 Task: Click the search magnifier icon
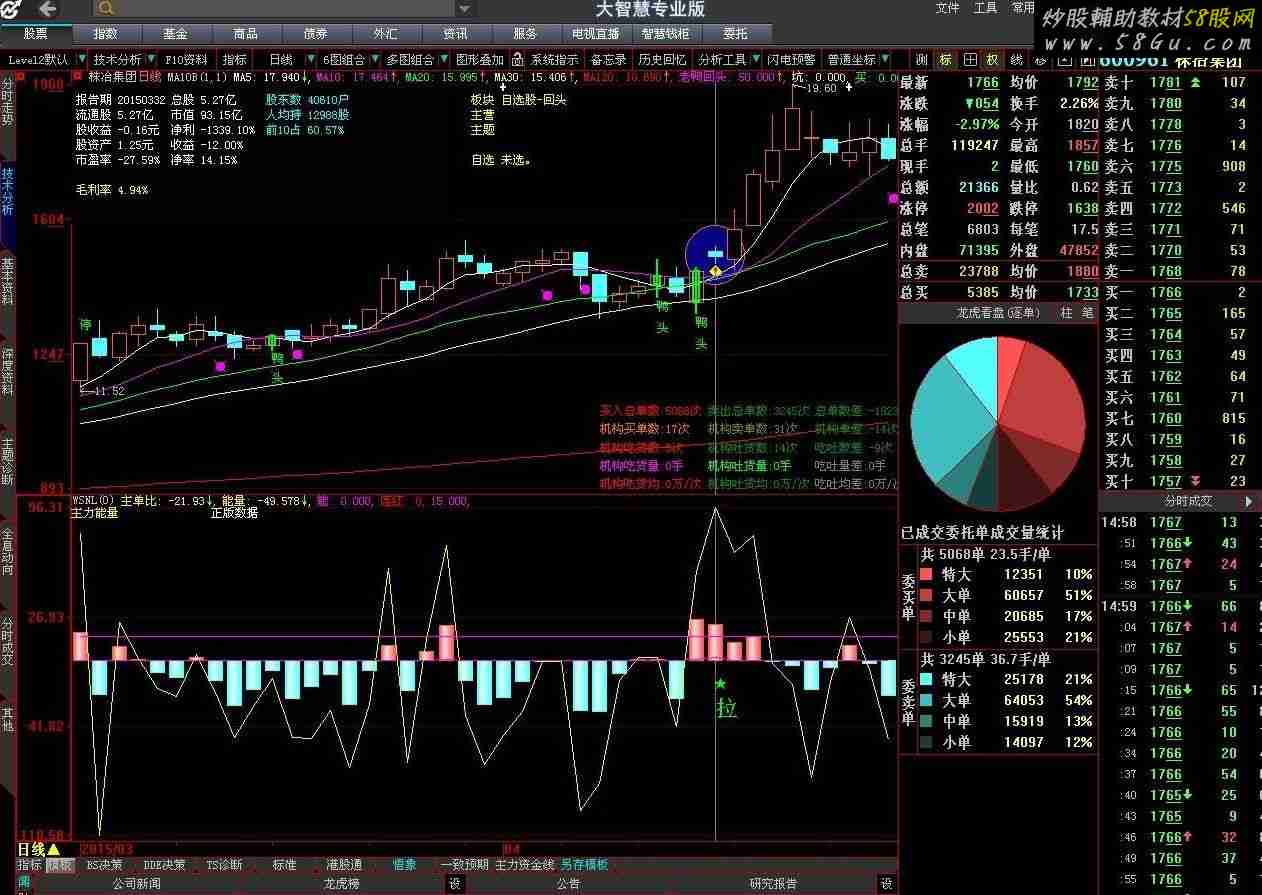point(106,9)
